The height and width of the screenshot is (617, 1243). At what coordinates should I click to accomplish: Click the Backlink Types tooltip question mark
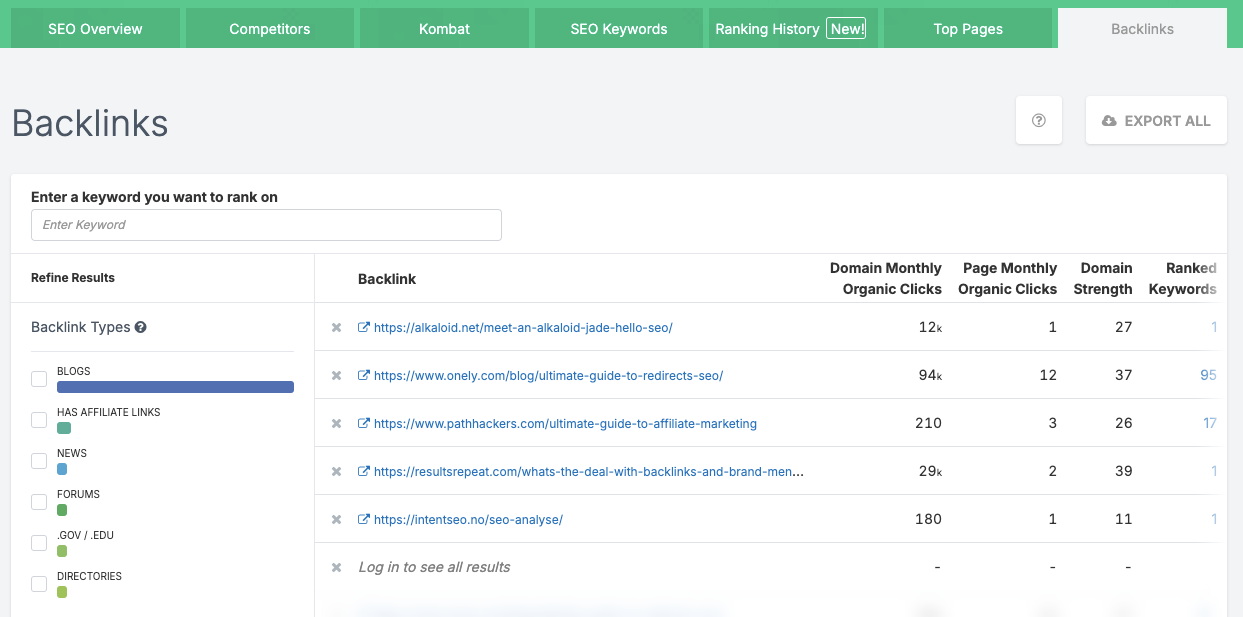click(140, 327)
